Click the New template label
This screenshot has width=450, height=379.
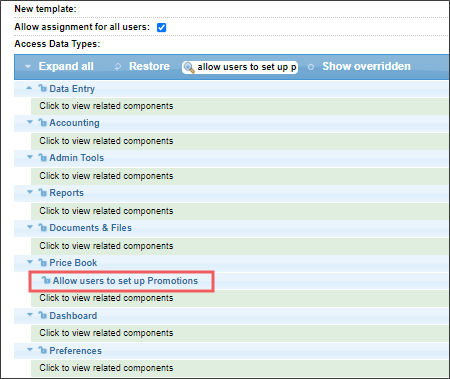click(45, 9)
